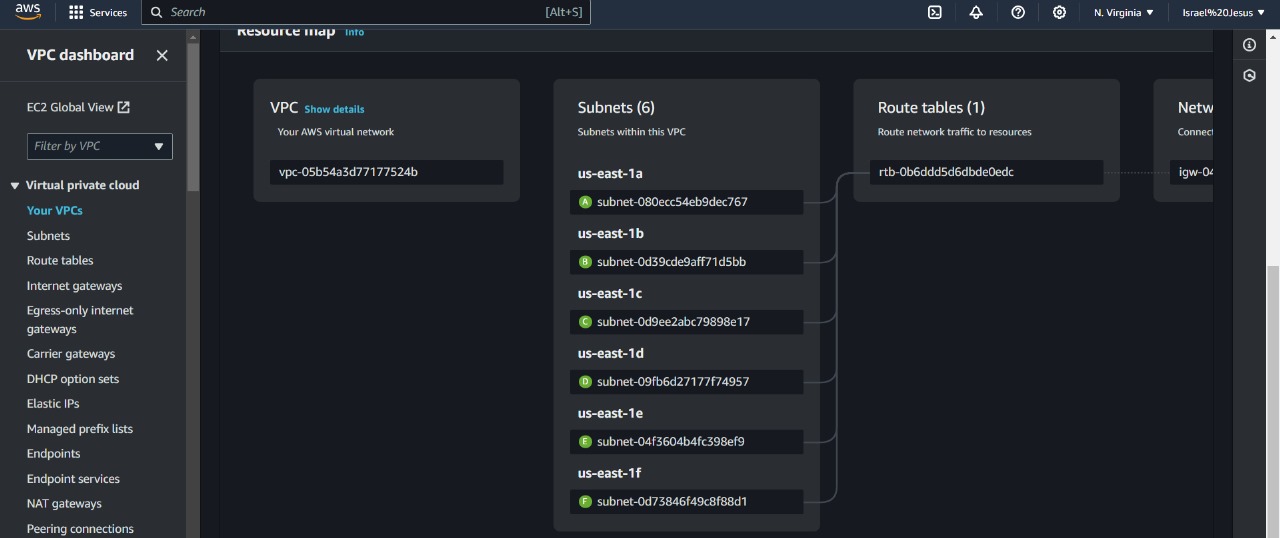Image resolution: width=1280 pixels, height=538 pixels.
Task: Open DHCP option sets
Action: 73,379
